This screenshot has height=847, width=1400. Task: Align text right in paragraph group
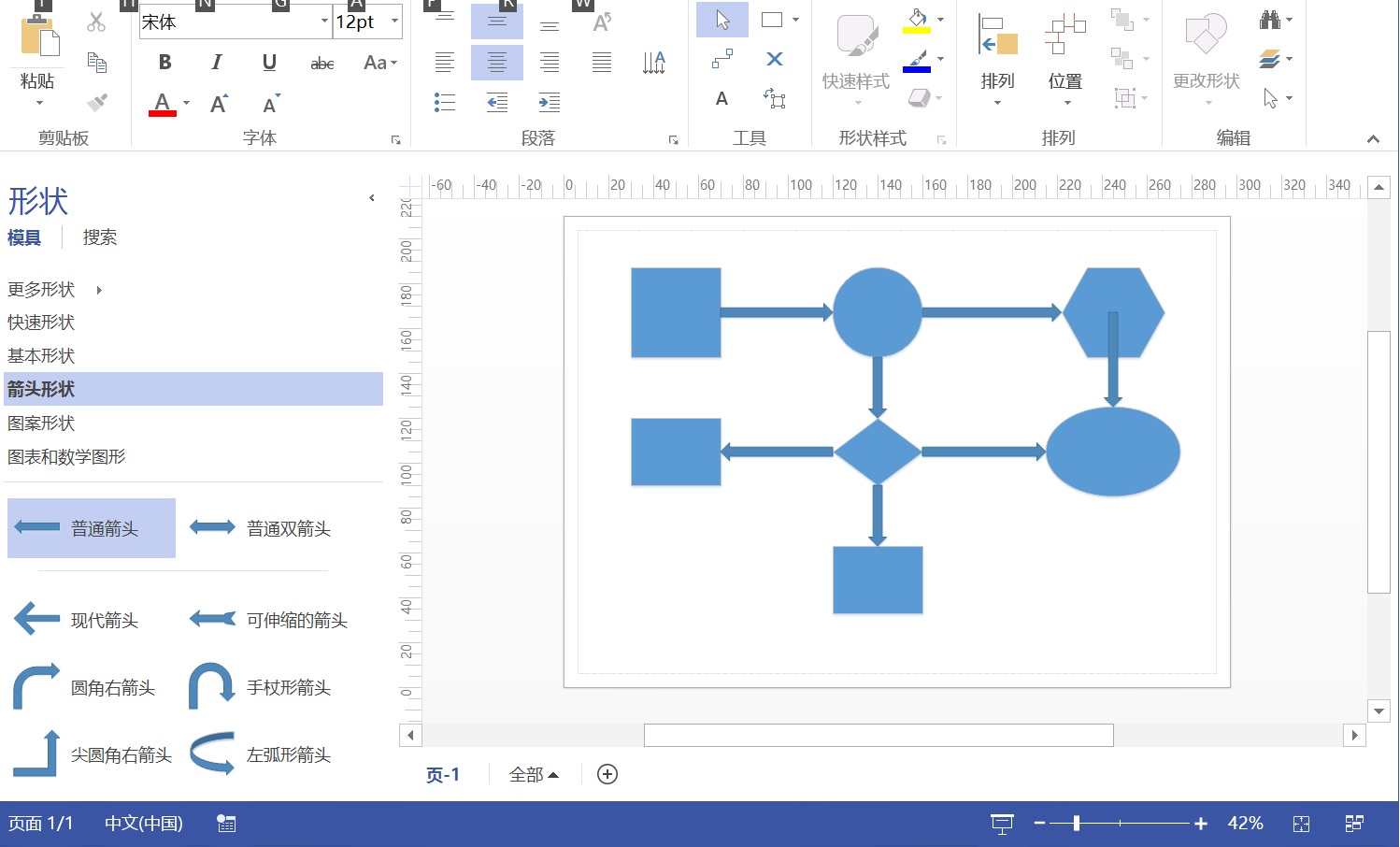coord(550,63)
